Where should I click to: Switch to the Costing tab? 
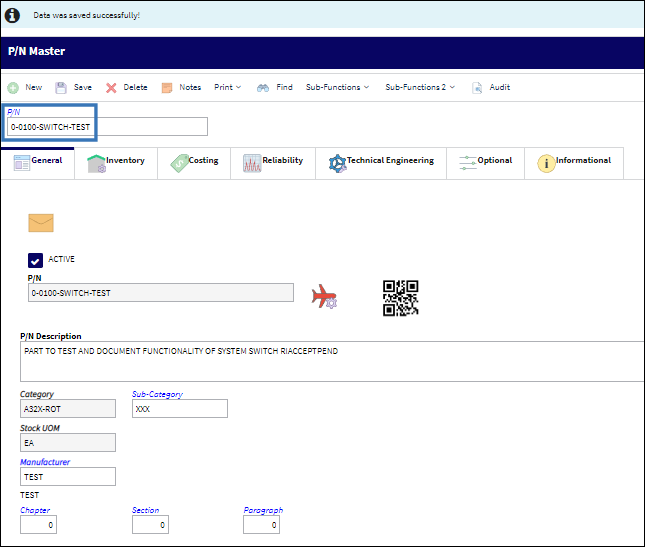(x=194, y=163)
